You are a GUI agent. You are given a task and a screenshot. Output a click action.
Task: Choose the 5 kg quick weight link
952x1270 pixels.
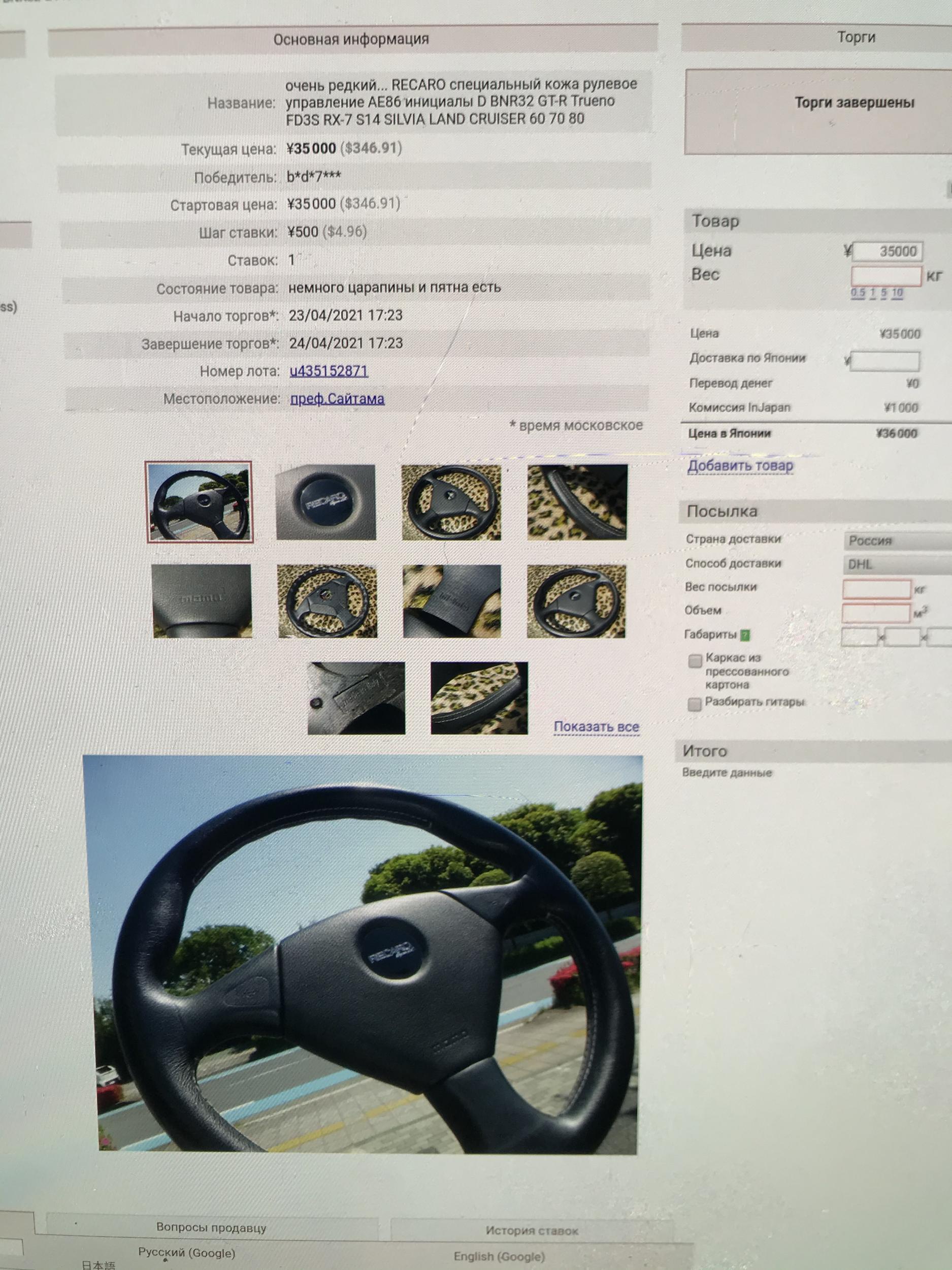(884, 293)
